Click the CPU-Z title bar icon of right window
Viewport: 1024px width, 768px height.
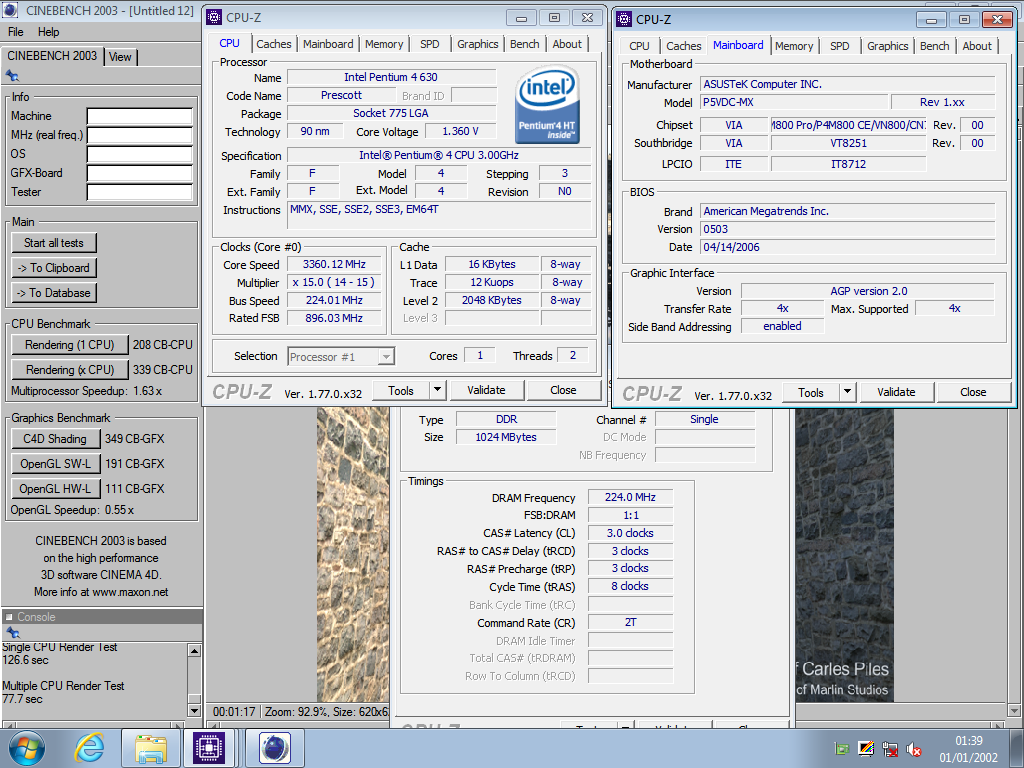[x=624, y=19]
